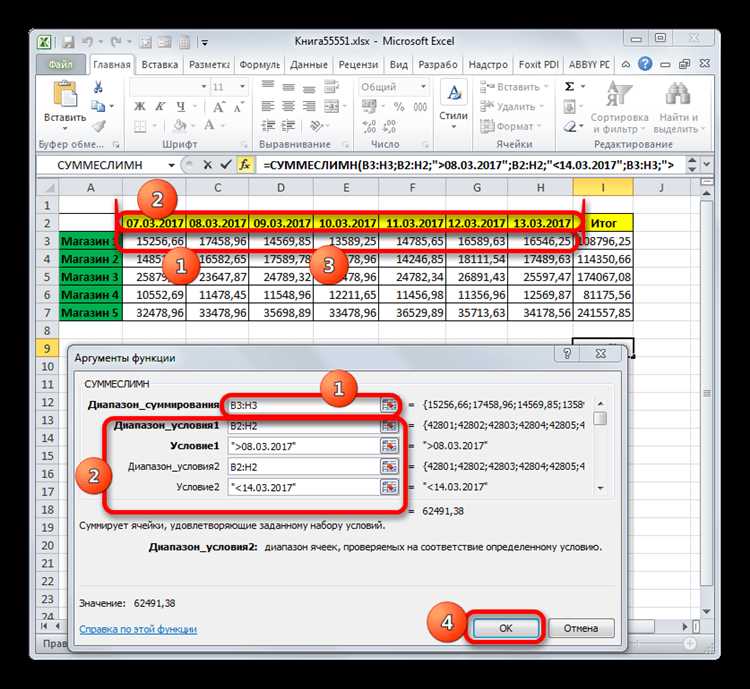Open the Foxit PDF ribbon tab
Viewport: 750px width, 689px height.
pos(539,65)
